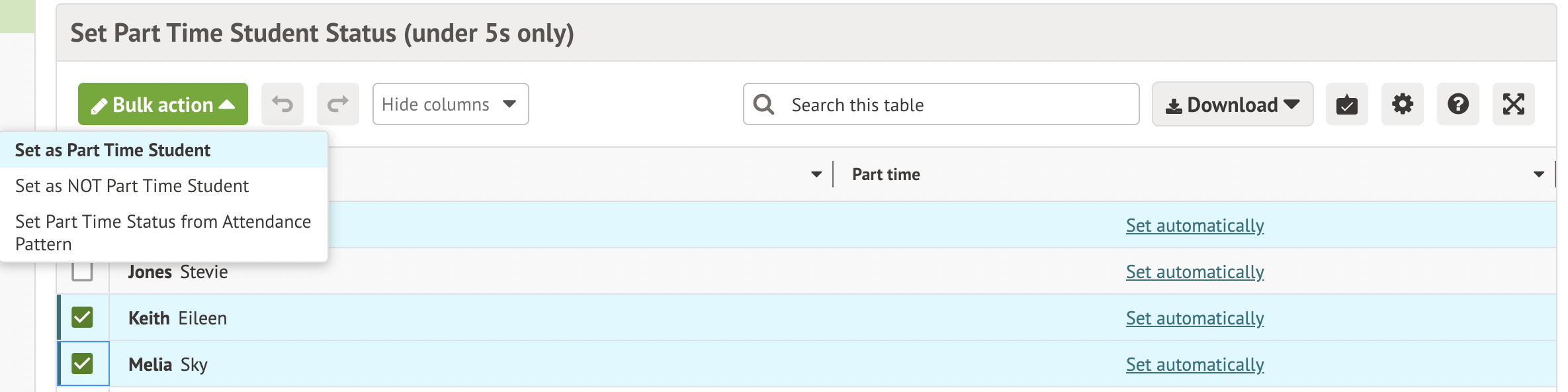The width and height of the screenshot is (1568, 392).
Task: Open table settings gear icon
Action: tap(1402, 104)
